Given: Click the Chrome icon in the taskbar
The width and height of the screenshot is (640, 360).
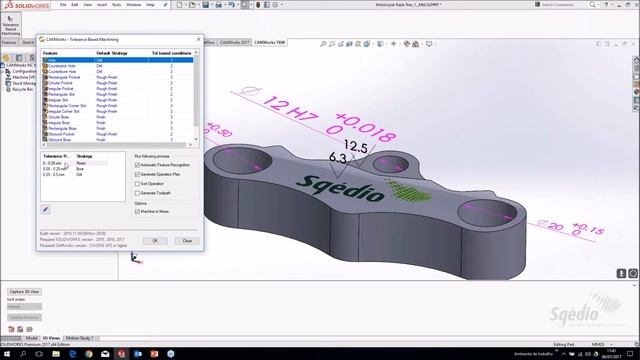Looking at the screenshot, I should tap(89, 354).
